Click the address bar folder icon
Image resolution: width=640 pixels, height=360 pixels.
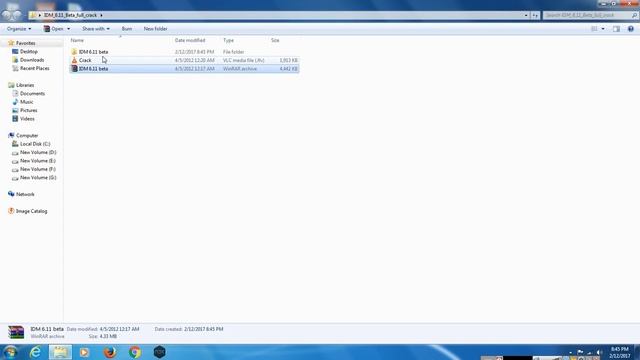(x=33, y=15)
